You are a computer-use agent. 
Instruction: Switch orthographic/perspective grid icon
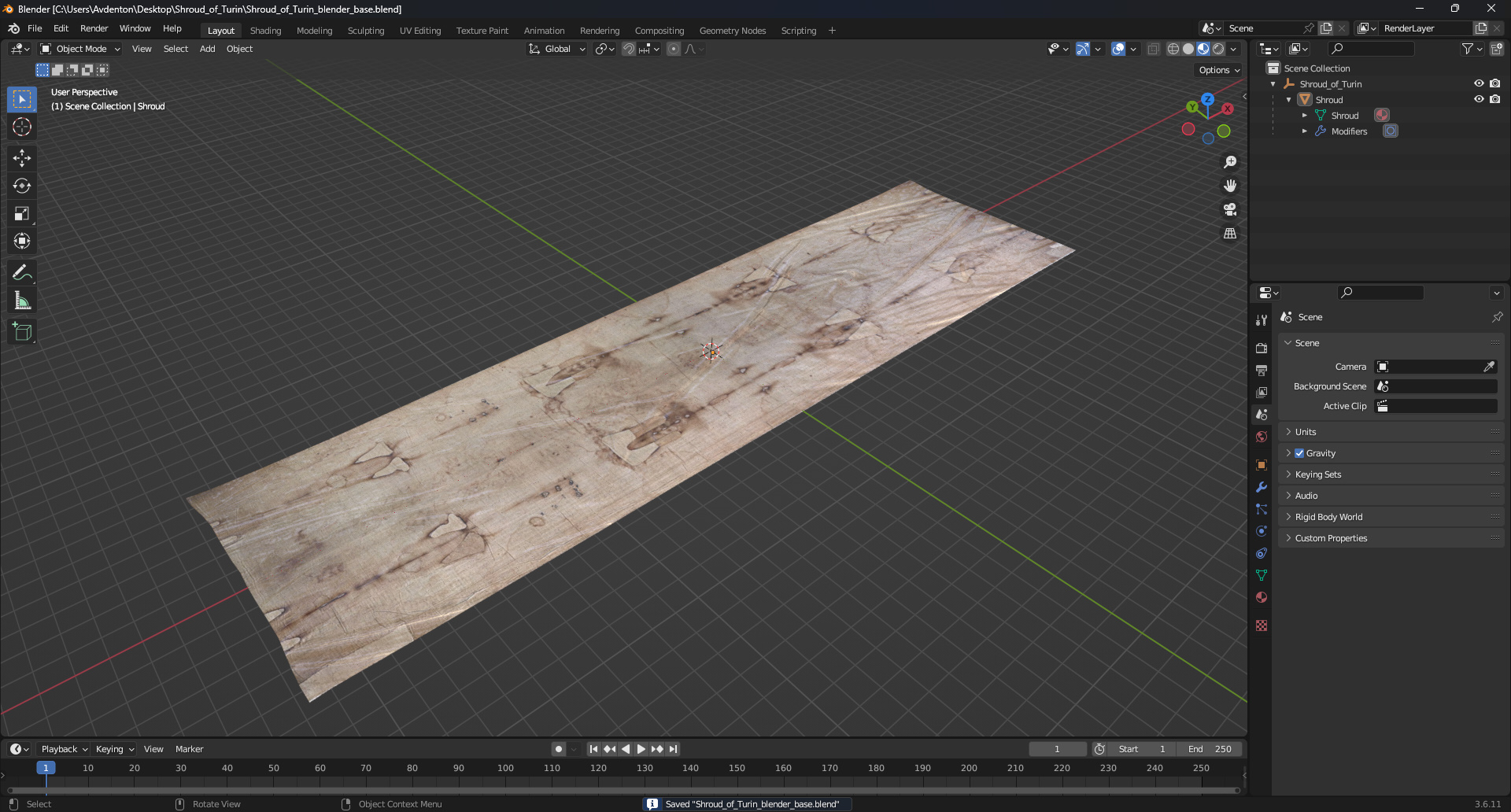1230,234
